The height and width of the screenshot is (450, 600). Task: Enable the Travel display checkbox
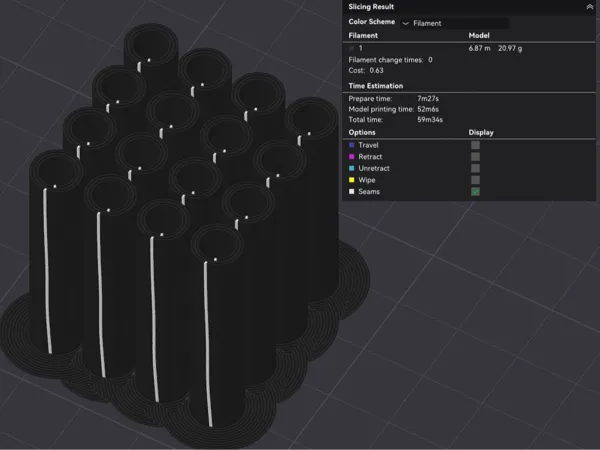475,145
